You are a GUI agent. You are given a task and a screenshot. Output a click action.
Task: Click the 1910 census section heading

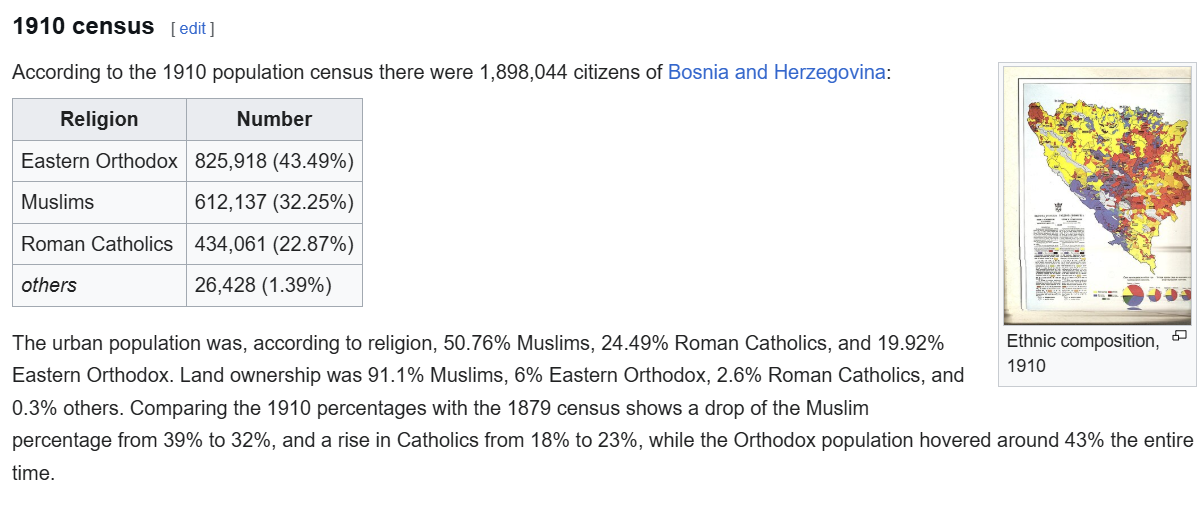(83, 26)
